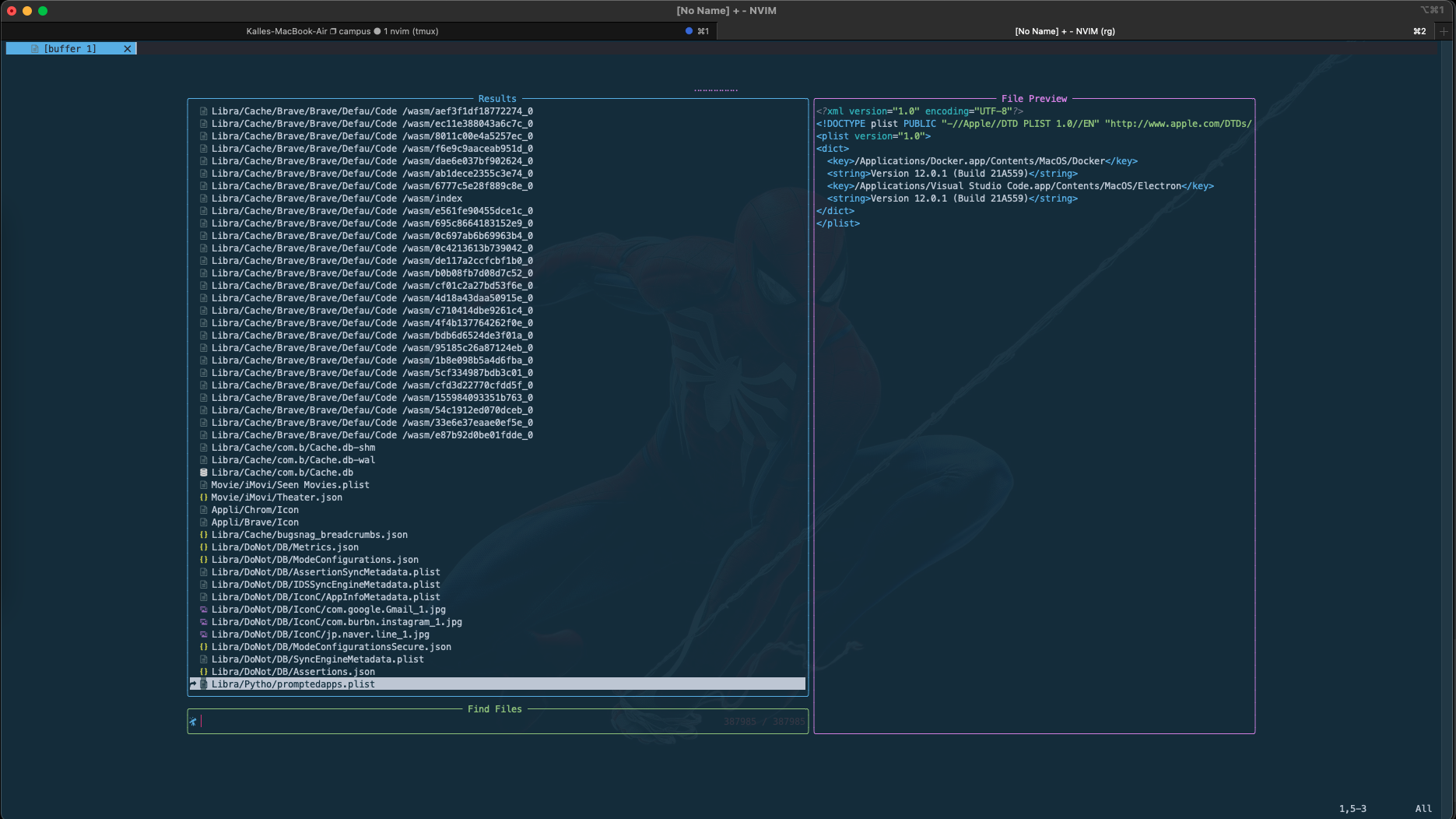Switch to the [No Name] + - NVIM (rg) tab
This screenshot has width=1456, height=819.
pos(1075,31)
